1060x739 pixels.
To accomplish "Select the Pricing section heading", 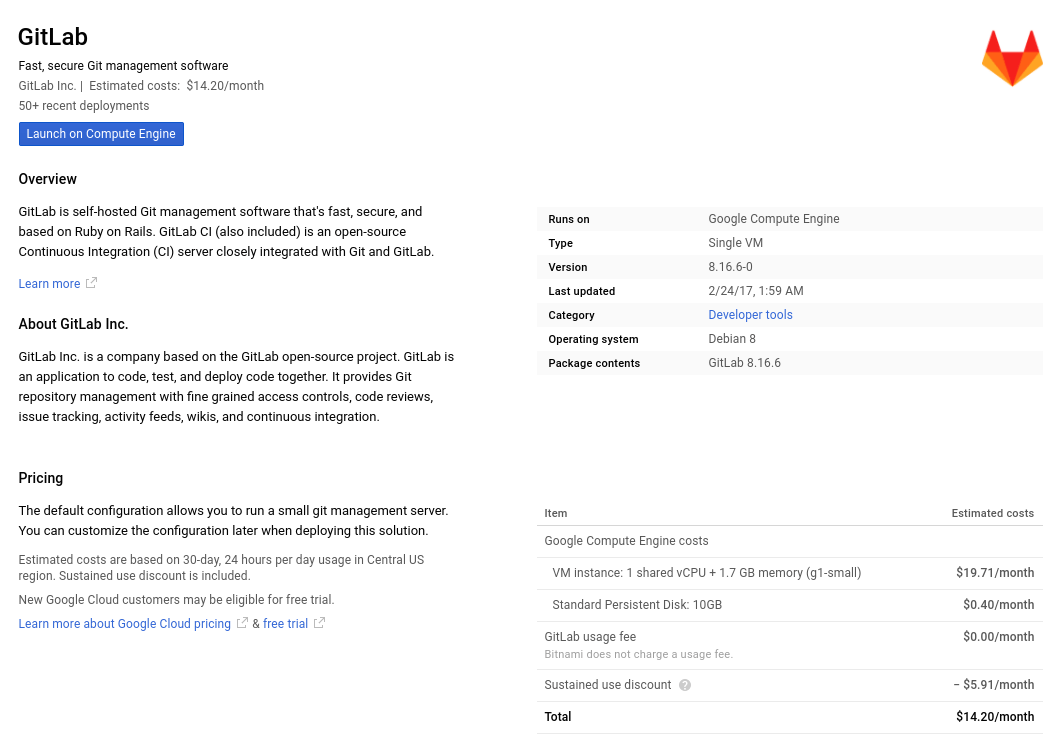I will coord(41,478).
